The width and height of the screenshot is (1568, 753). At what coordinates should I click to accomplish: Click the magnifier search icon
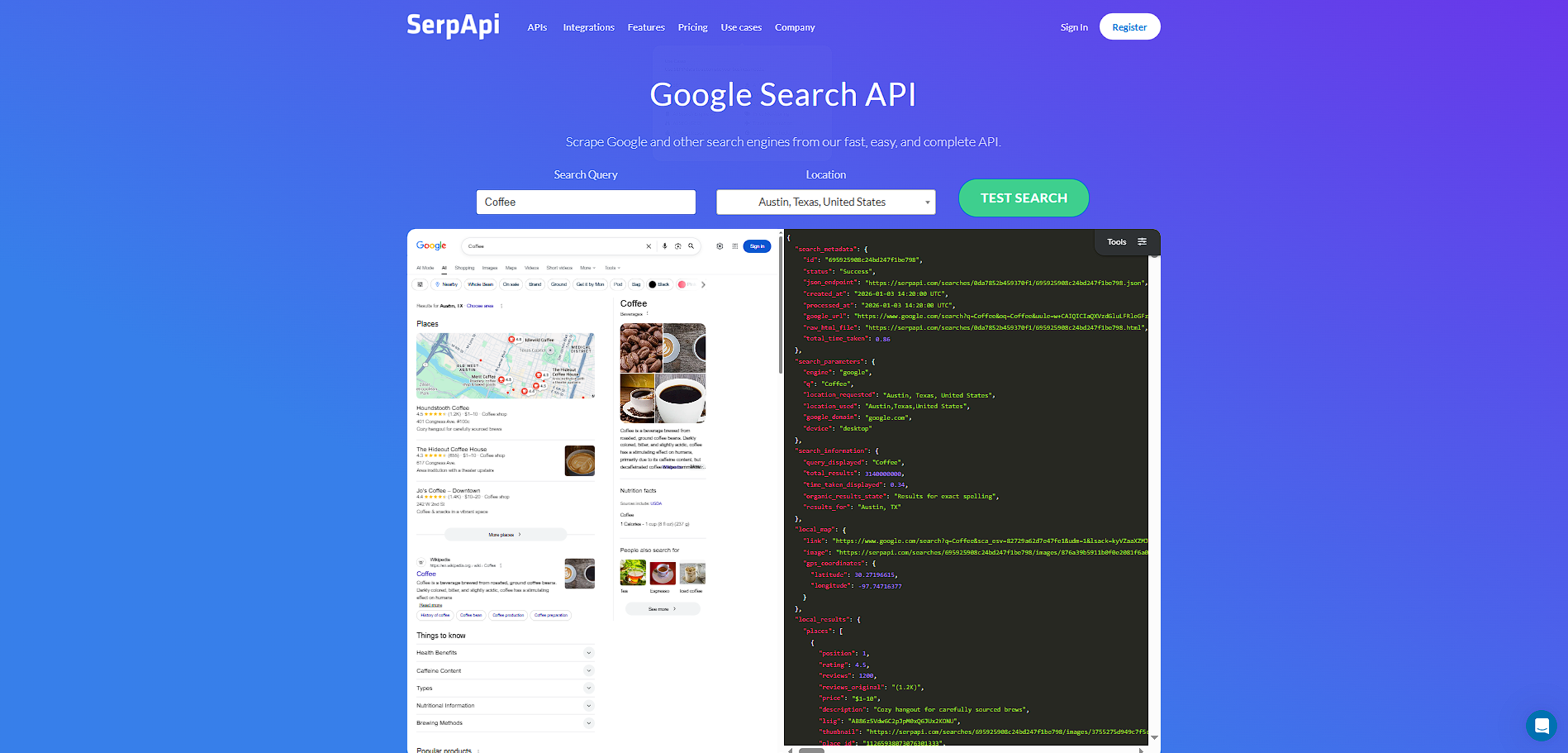[x=691, y=246]
